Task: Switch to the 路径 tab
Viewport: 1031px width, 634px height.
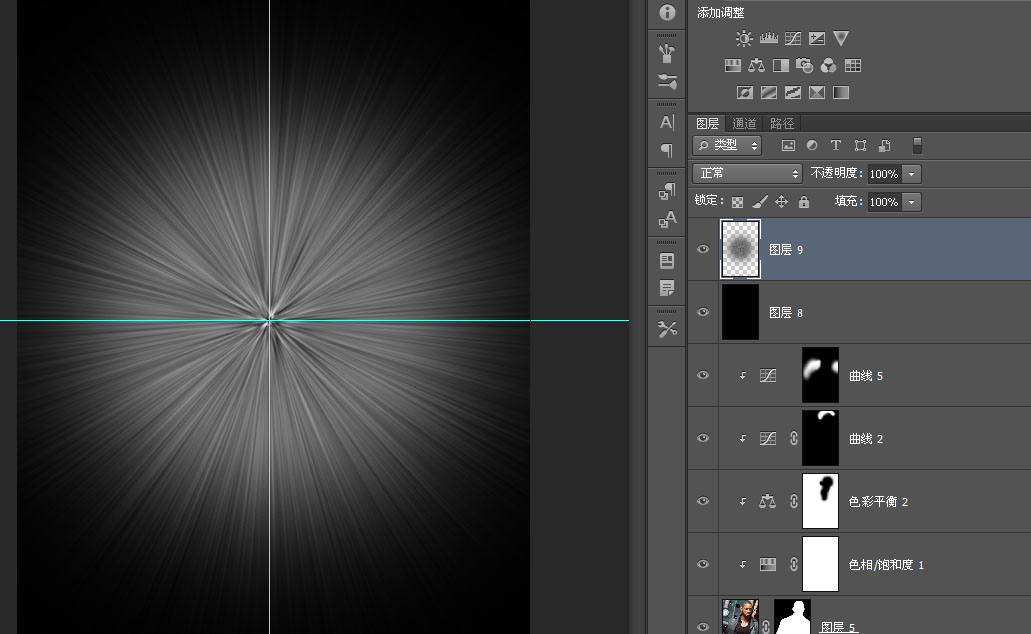Action: click(782, 124)
